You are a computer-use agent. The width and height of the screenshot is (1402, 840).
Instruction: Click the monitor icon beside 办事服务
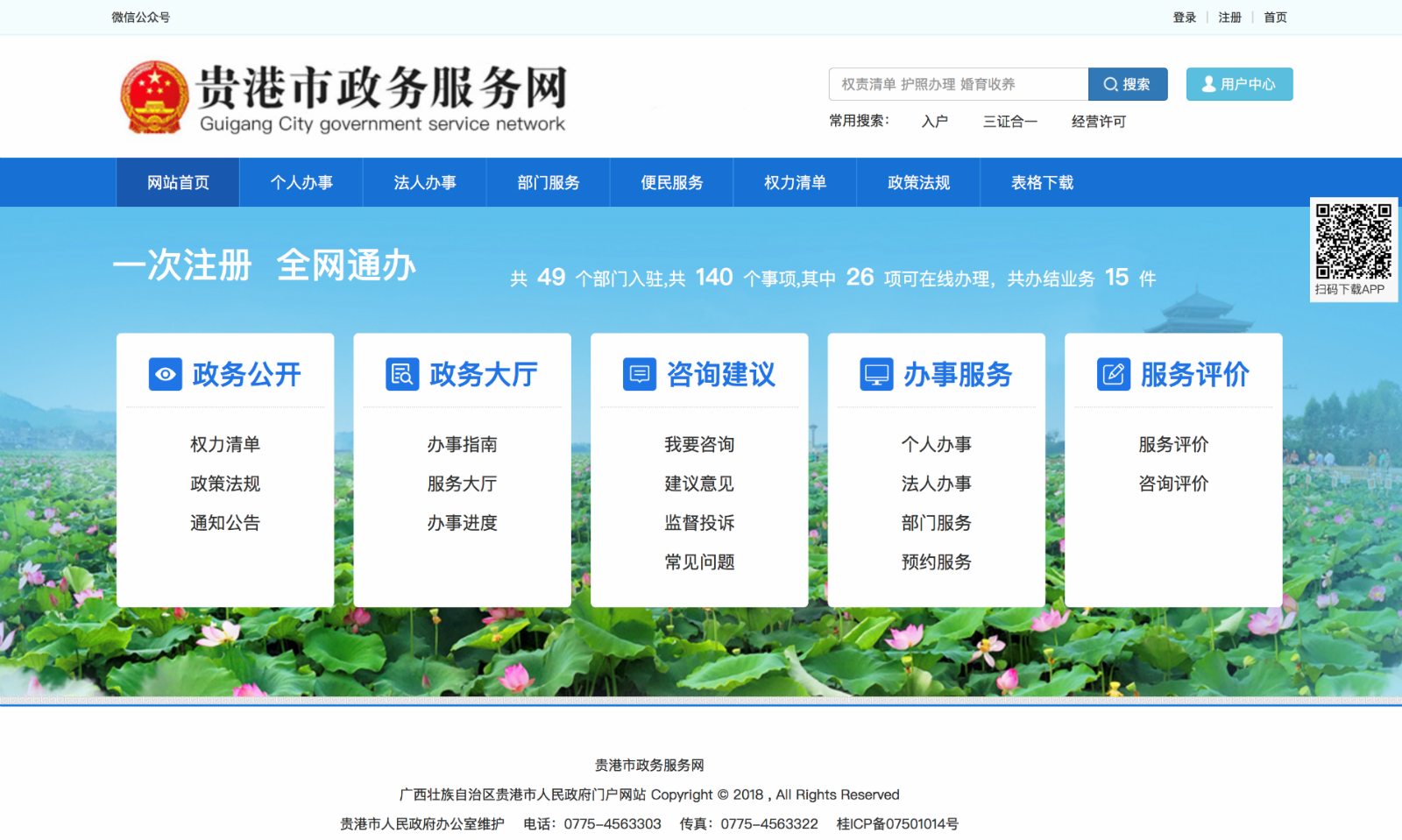876,374
